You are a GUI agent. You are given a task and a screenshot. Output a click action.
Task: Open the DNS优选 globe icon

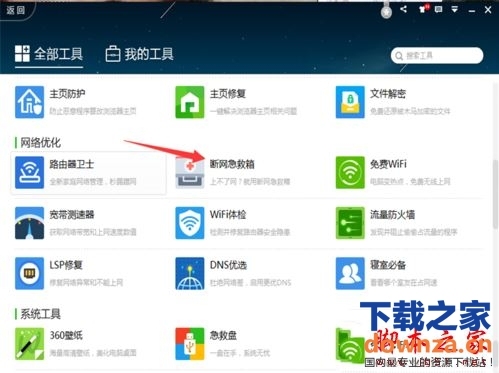pos(190,273)
